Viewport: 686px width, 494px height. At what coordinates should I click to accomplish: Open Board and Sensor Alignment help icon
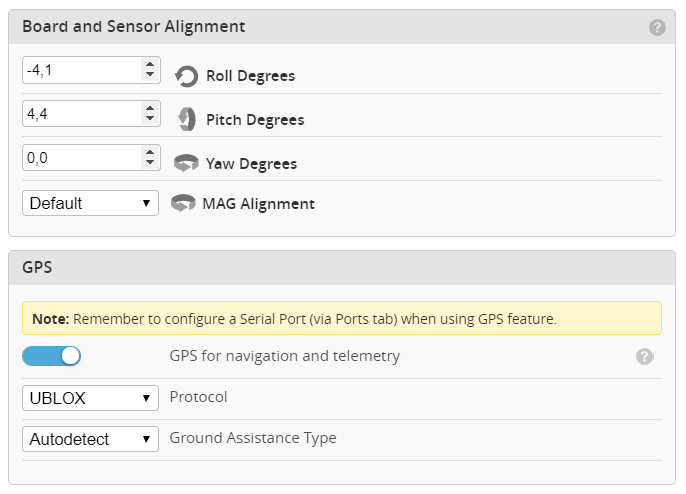coord(657,28)
